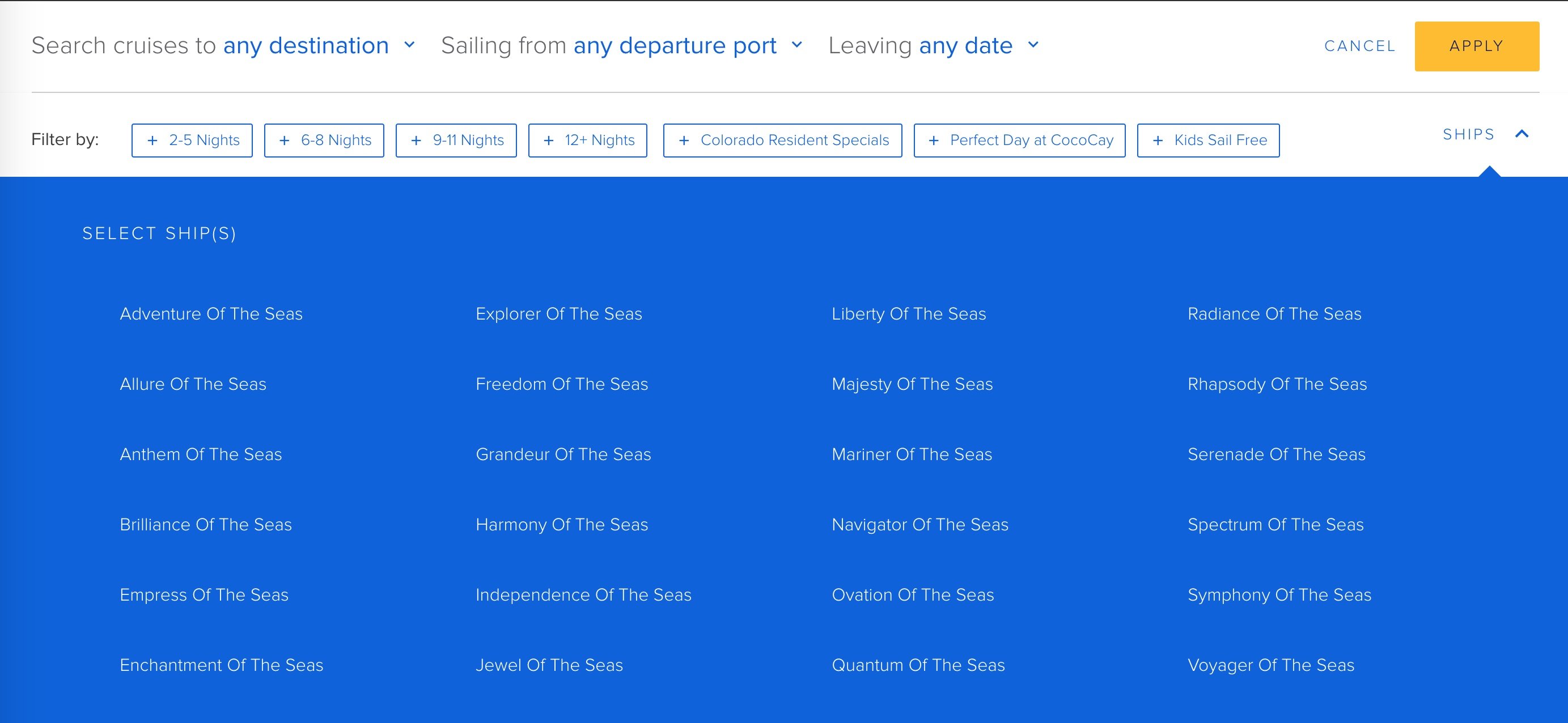Toggle the 12+ Nights filter
Screen dimensions: 1568x723
587,141
